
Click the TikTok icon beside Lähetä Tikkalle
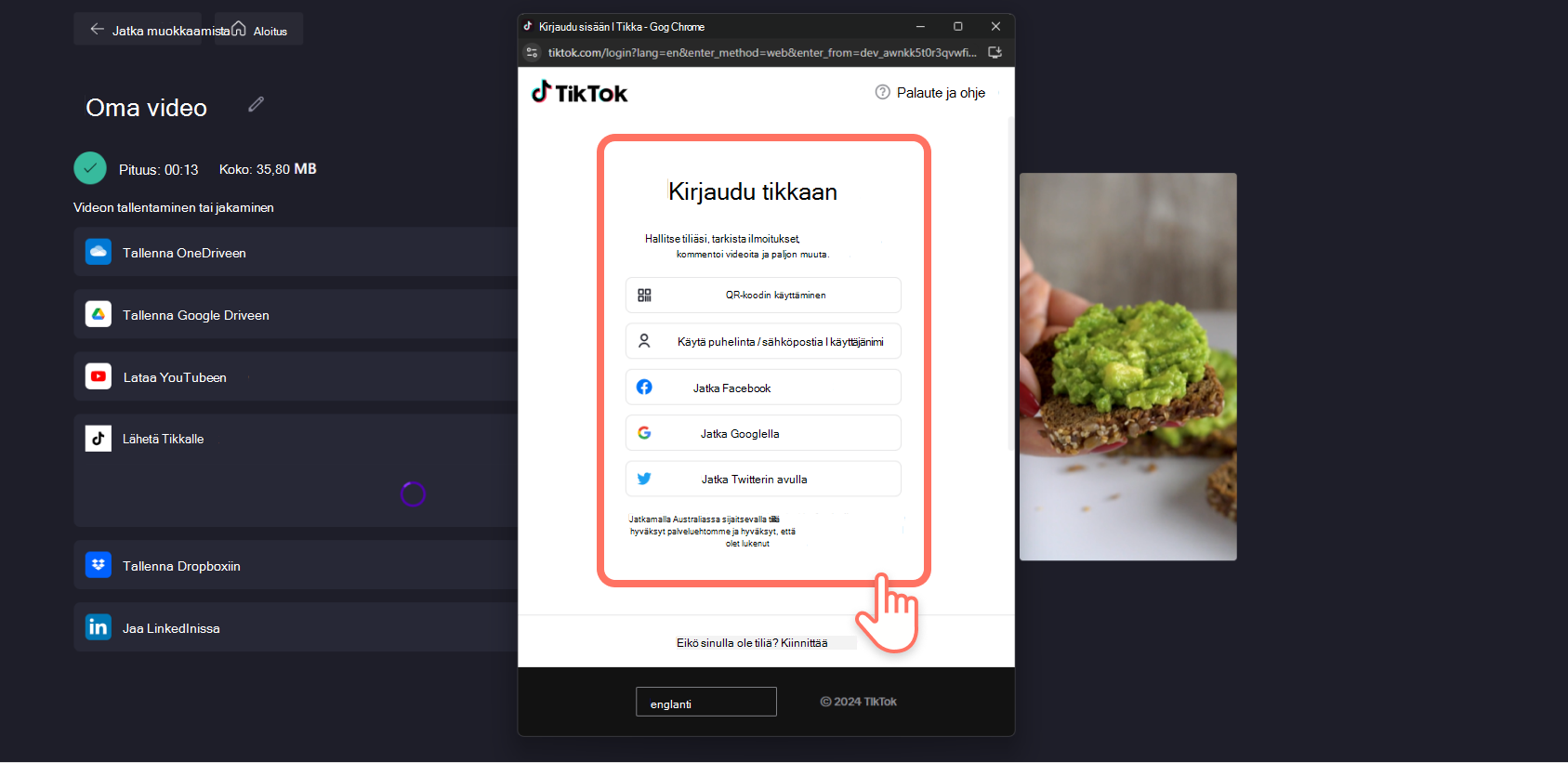point(99,439)
